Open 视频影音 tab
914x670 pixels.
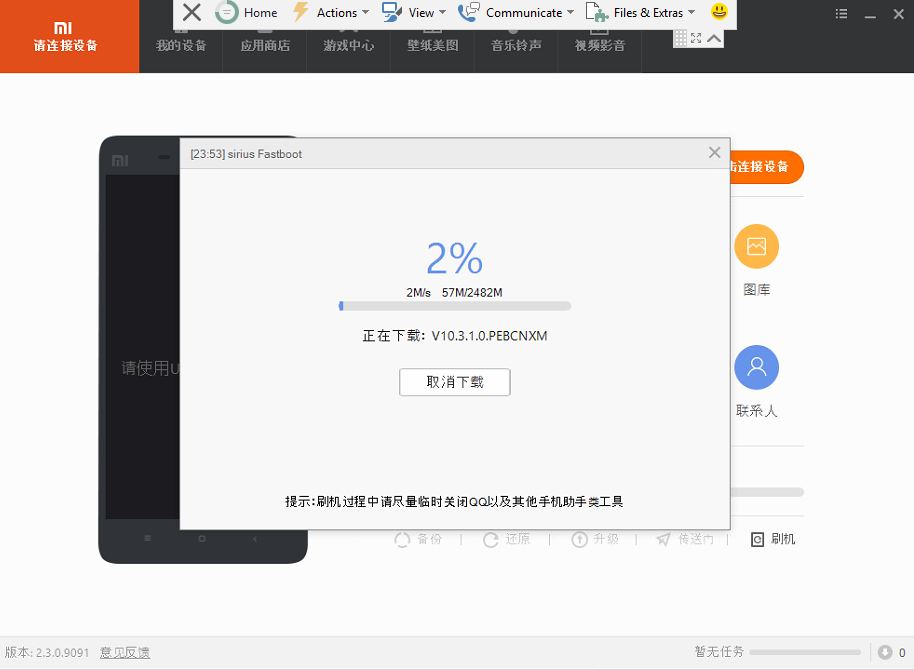tap(600, 45)
